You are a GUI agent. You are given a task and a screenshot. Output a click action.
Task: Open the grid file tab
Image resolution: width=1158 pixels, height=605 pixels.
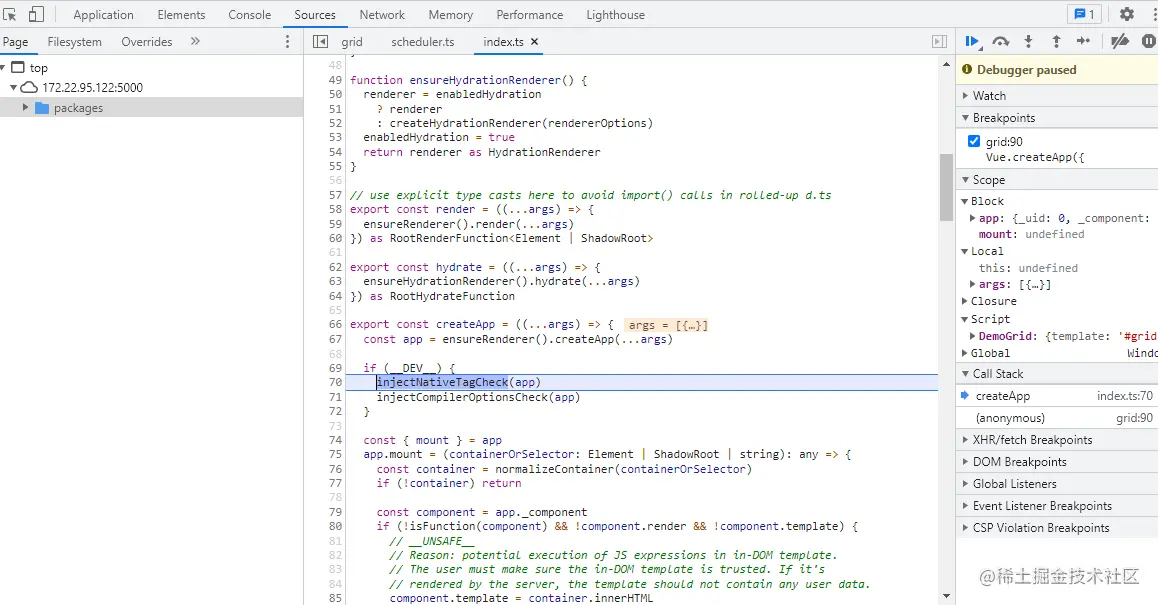pos(352,42)
